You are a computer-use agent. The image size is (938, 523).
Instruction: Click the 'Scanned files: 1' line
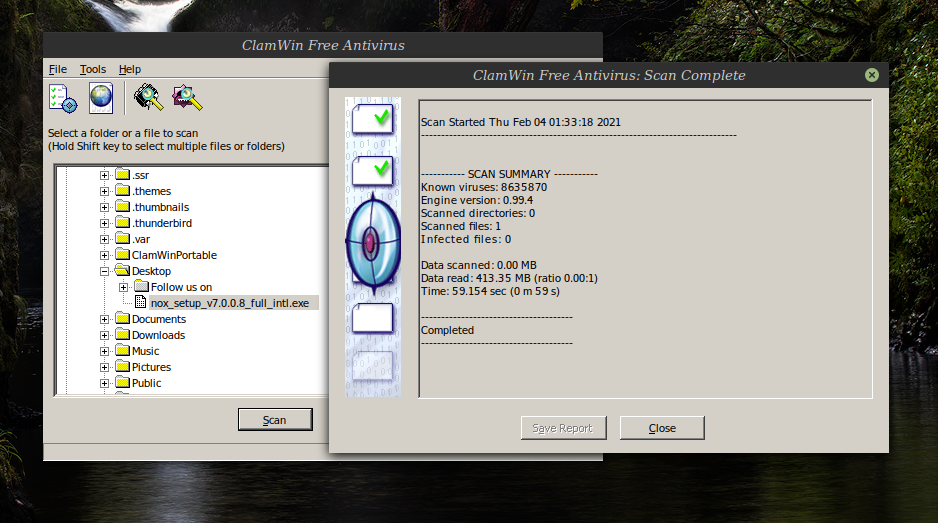[461, 226]
